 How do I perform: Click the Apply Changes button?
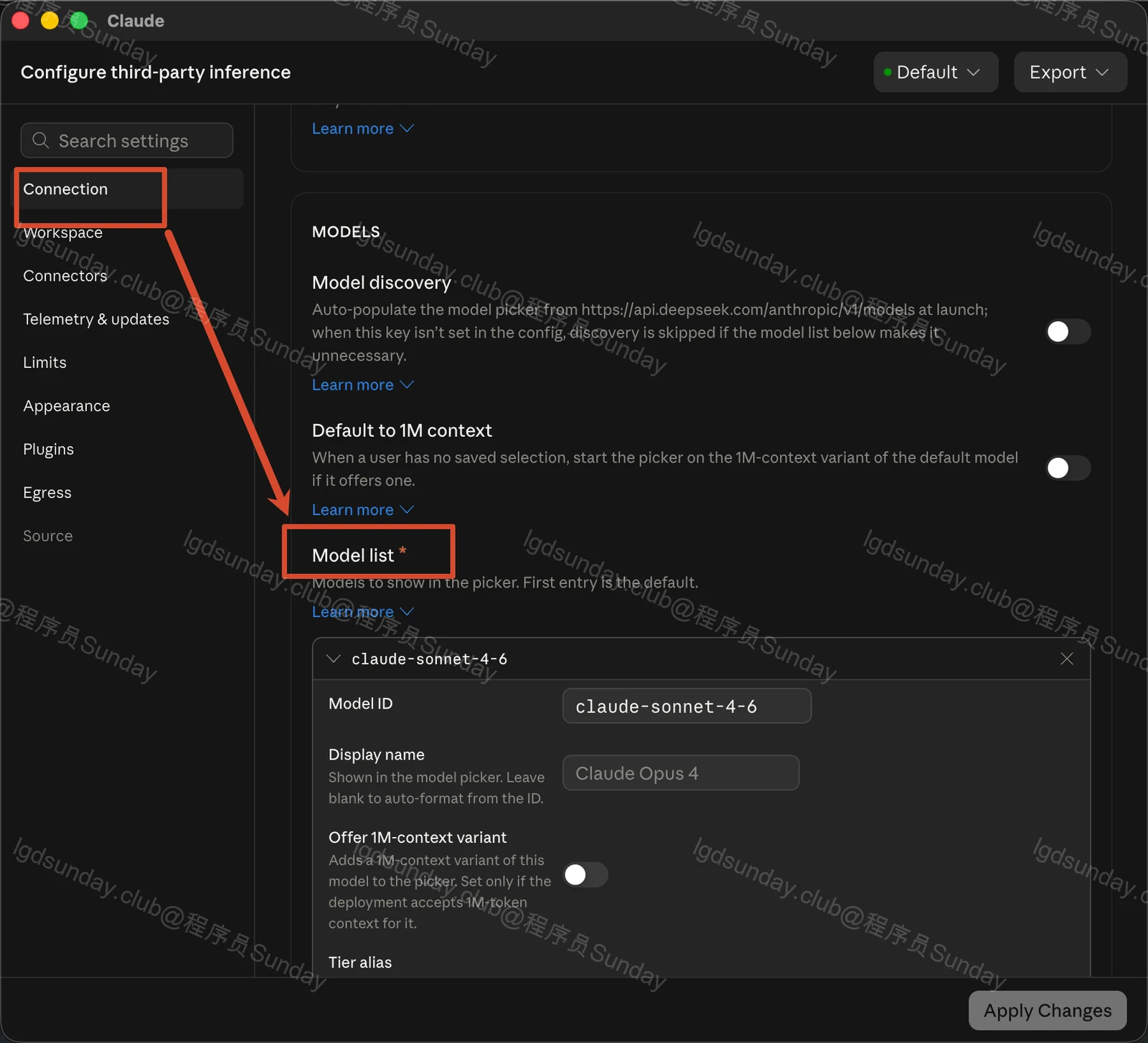(x=1048, y=1010)
